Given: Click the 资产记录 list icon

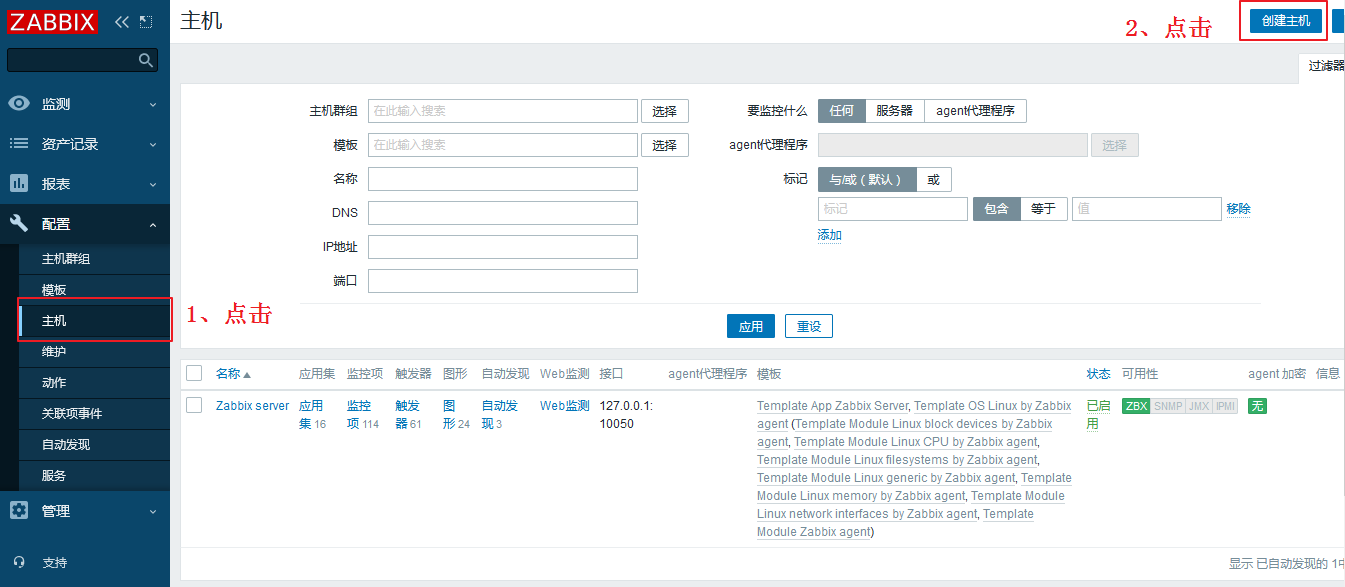Looking at the screenshot, I should click(x=19, y=143).
